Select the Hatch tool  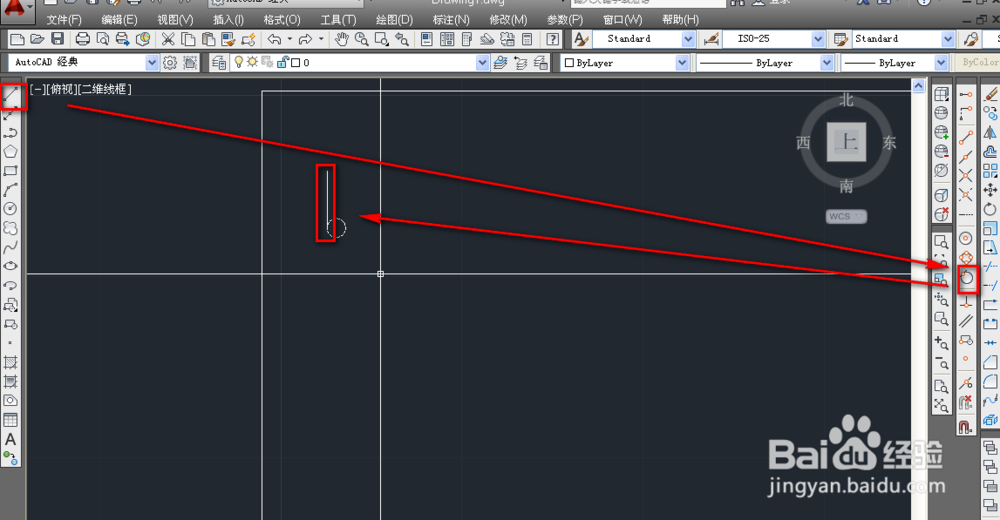10,362
